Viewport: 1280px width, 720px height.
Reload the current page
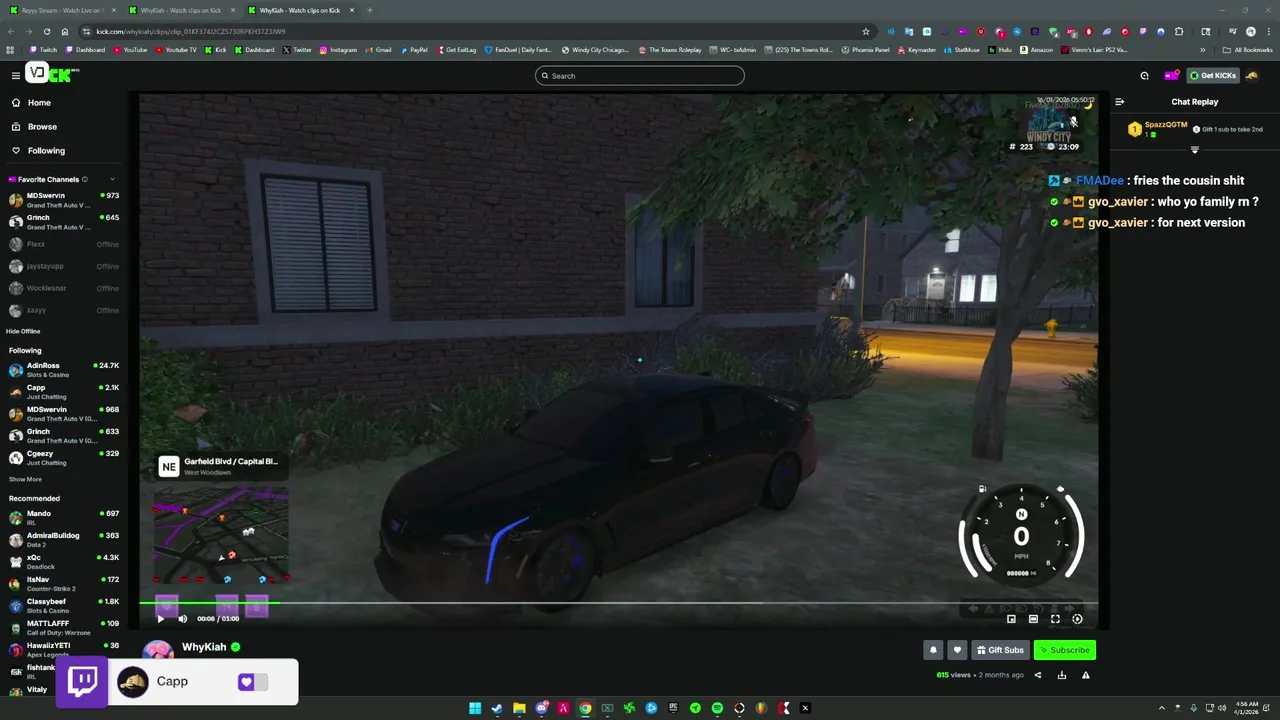pos(46,31)
